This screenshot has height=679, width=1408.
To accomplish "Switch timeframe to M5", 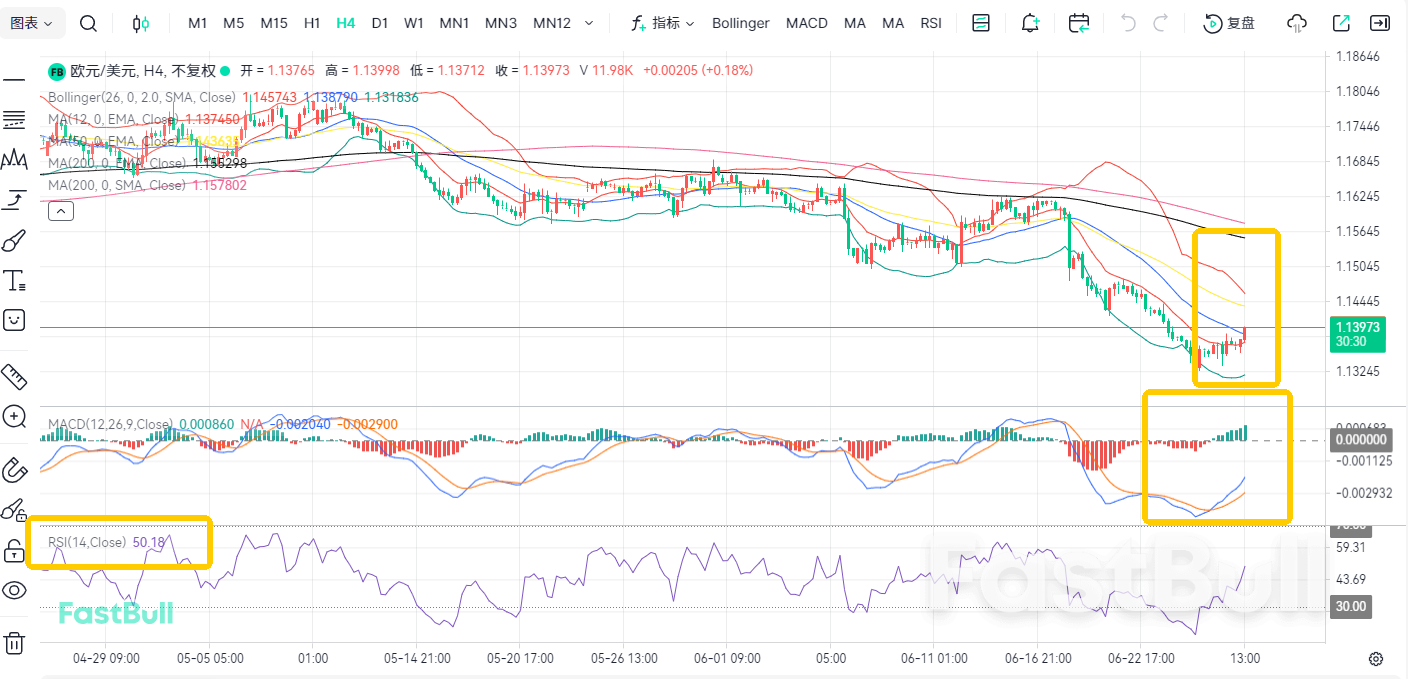I will coord(233,23).
